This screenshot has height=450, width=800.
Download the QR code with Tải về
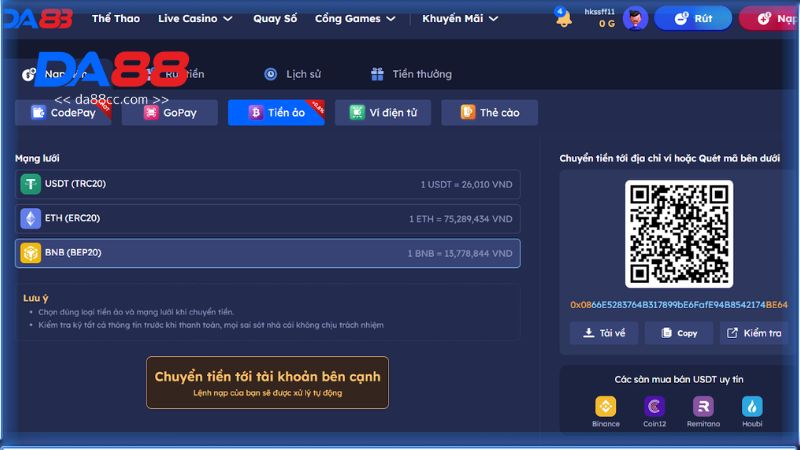click(x=604, y=333)
